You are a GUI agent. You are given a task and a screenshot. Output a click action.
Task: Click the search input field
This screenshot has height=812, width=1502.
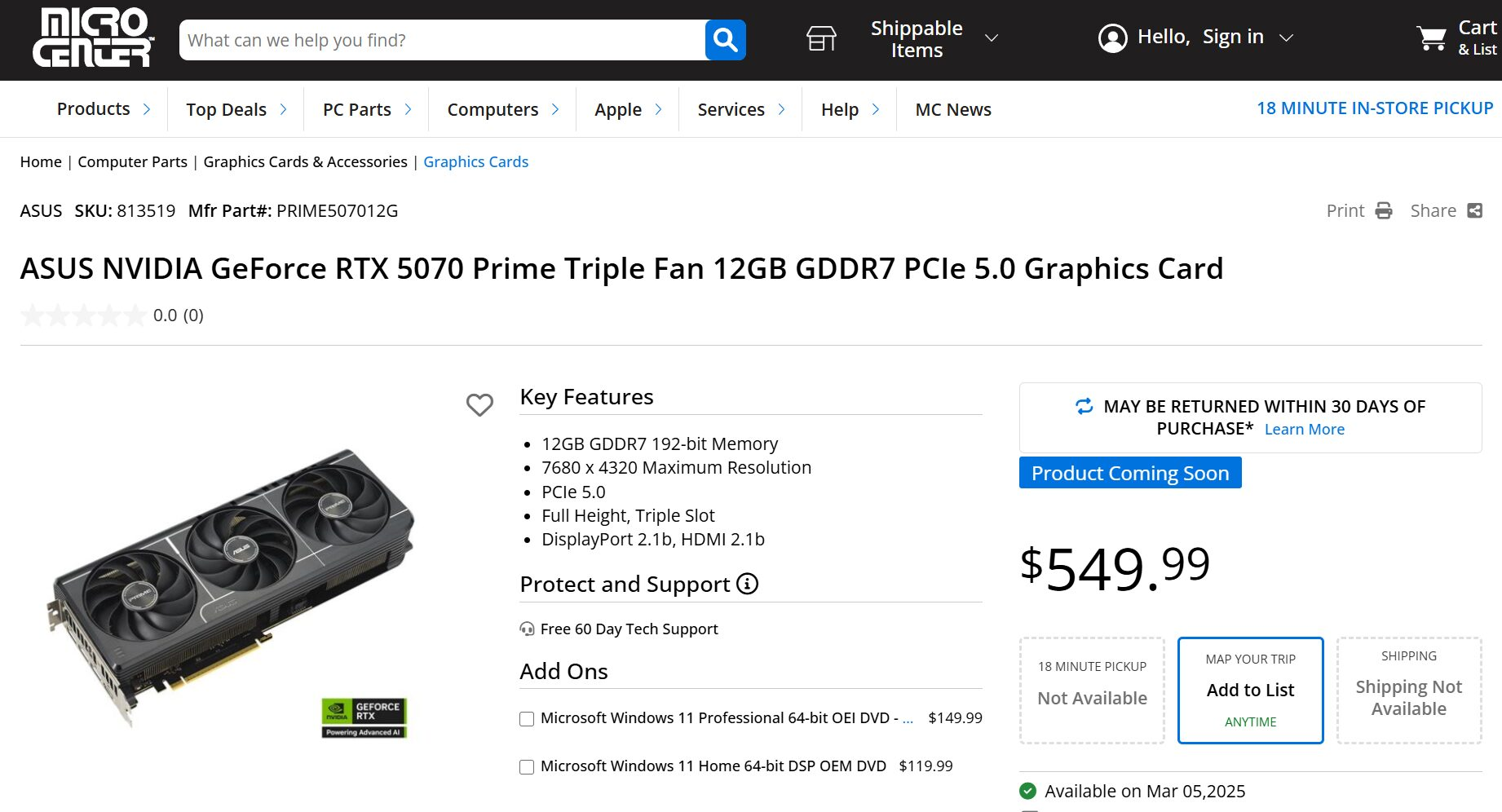click(x=441, y=40)
